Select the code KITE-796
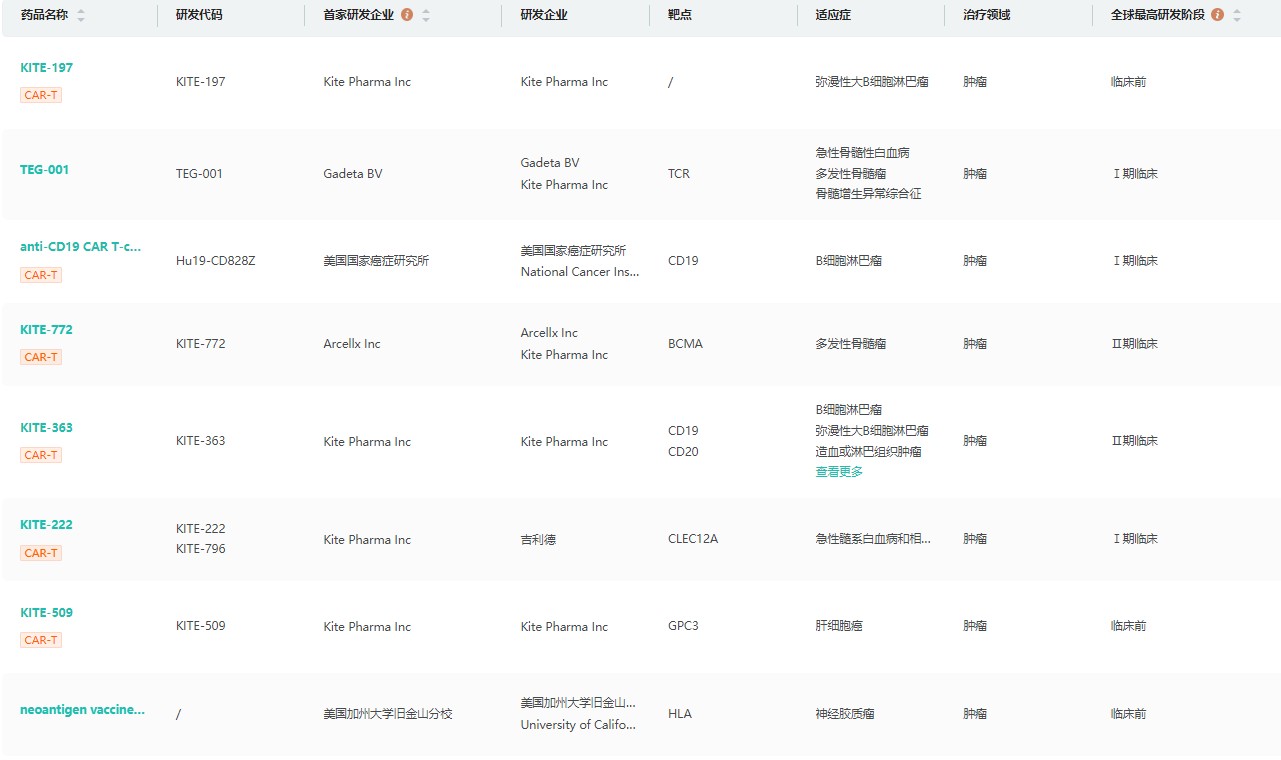 pos(201,549)
